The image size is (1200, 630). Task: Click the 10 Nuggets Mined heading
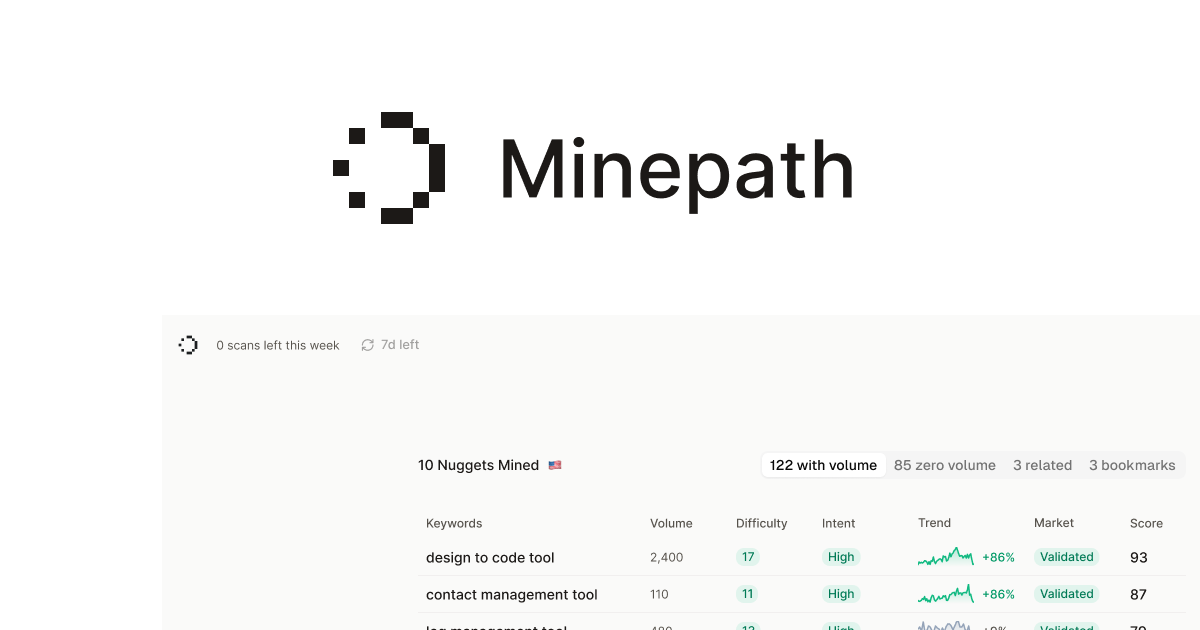click(x=478, y=465)
